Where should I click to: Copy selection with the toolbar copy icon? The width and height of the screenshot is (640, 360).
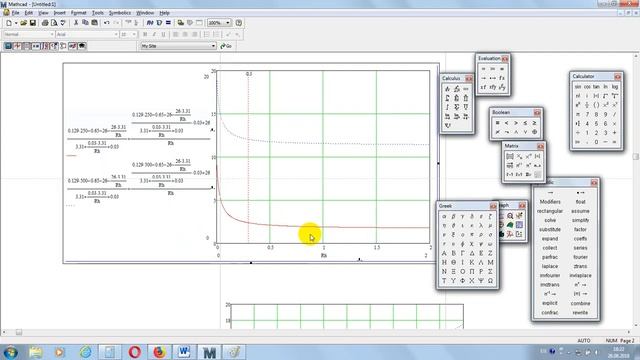point(85,23)
